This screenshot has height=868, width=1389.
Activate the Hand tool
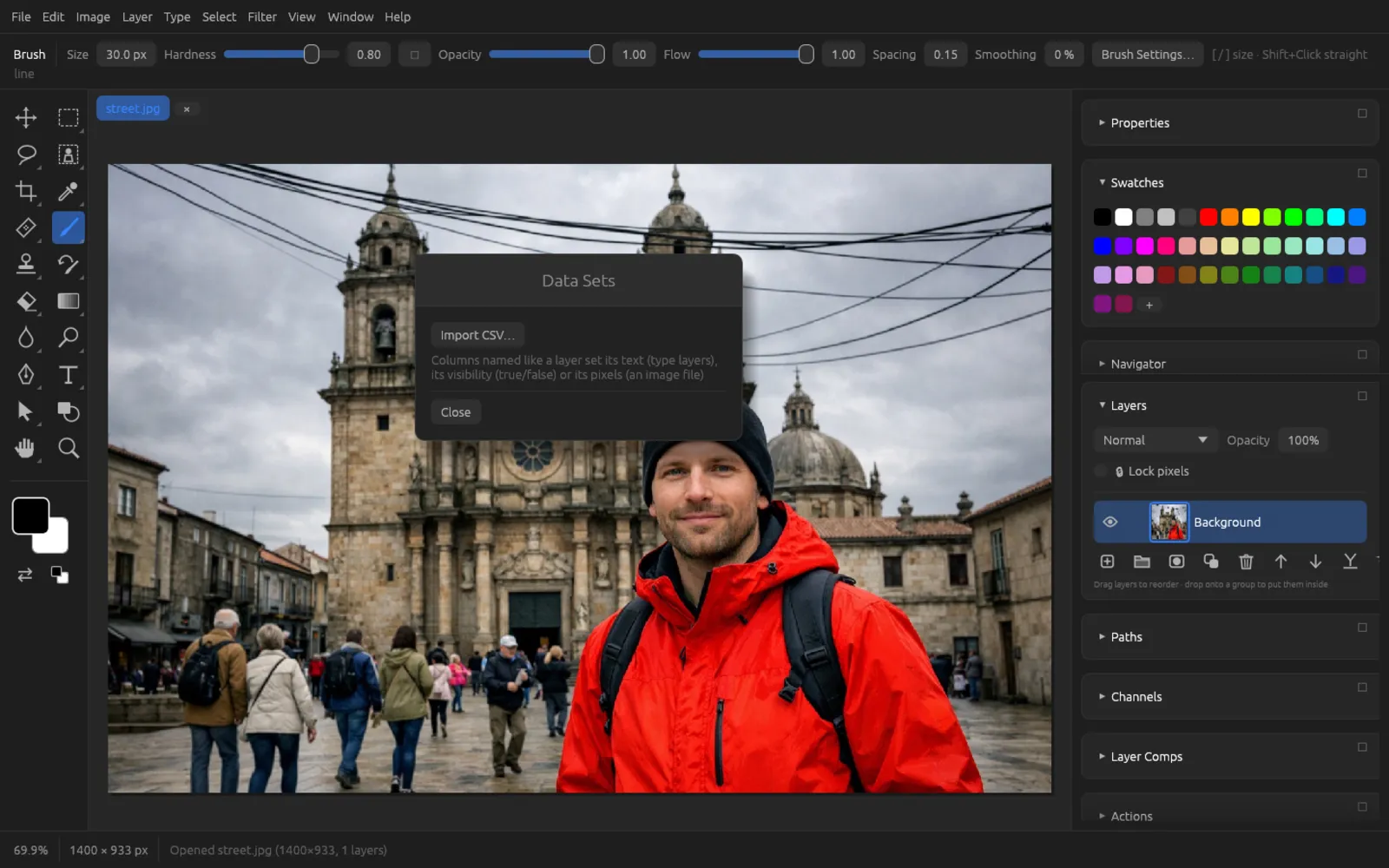[26, 448]
